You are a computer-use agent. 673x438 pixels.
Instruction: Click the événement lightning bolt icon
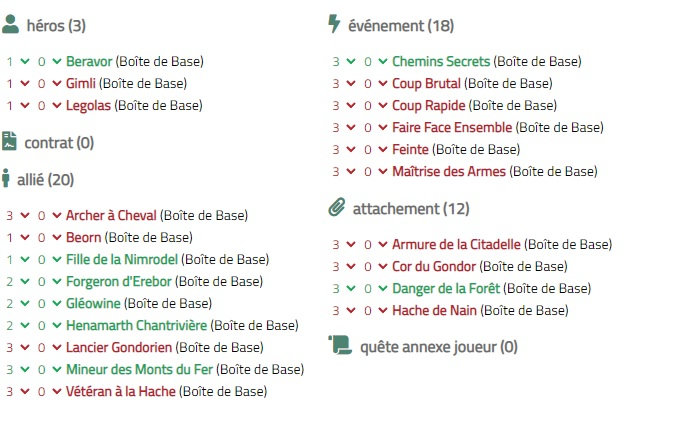334,24
